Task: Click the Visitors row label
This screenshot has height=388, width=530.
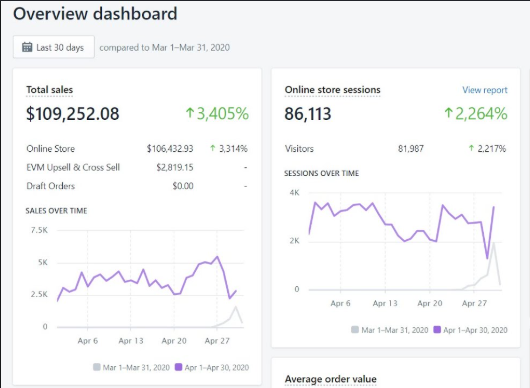Action: pyautogui.click(x=299, y=149)
